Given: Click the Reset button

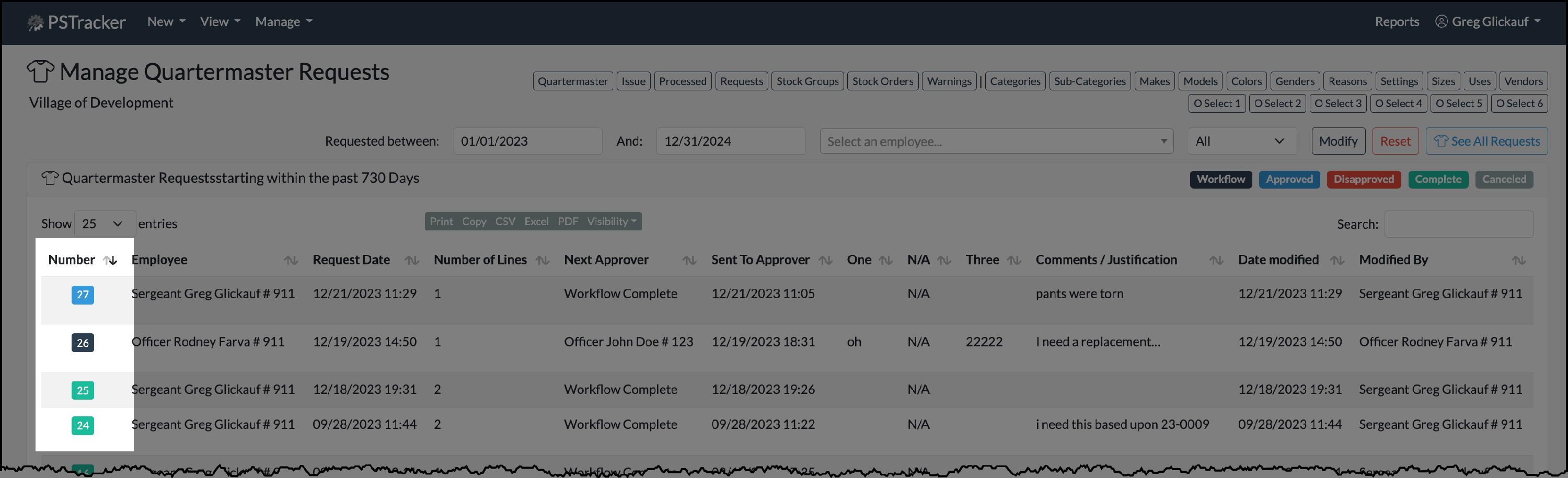Looking at the screenshot, I should tap(1395, 141).
